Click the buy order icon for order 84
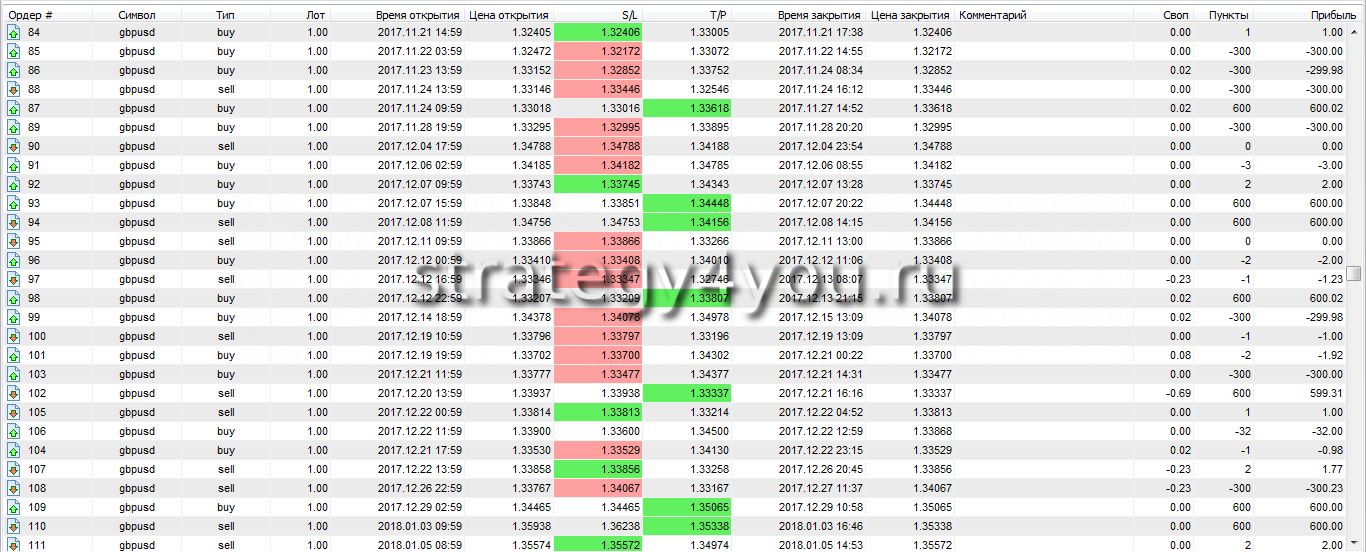The image size is (1366, 552). pyautogui.click(x=14, y=32)
